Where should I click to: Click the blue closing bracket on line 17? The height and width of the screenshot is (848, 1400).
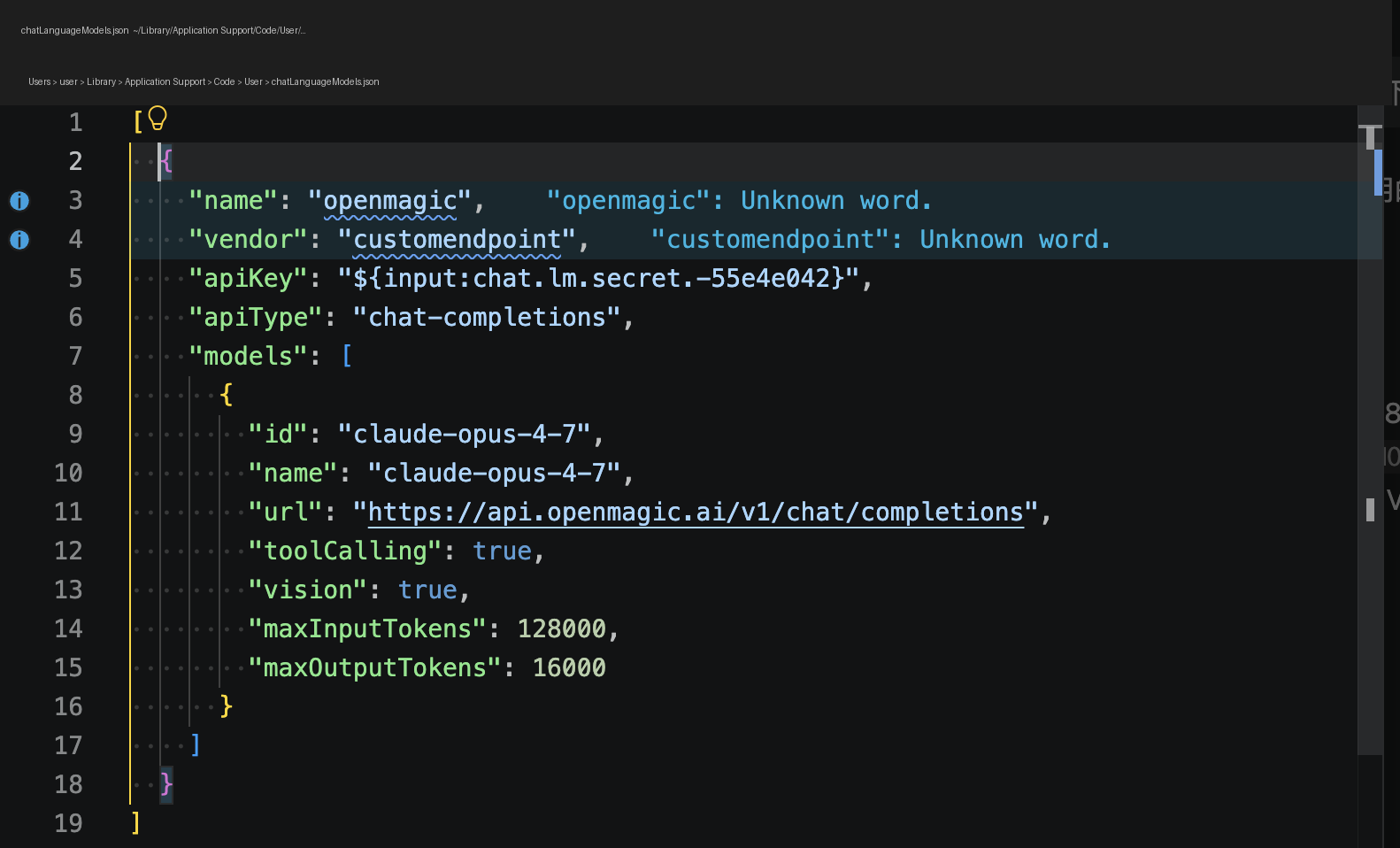[x=196, y=745]
